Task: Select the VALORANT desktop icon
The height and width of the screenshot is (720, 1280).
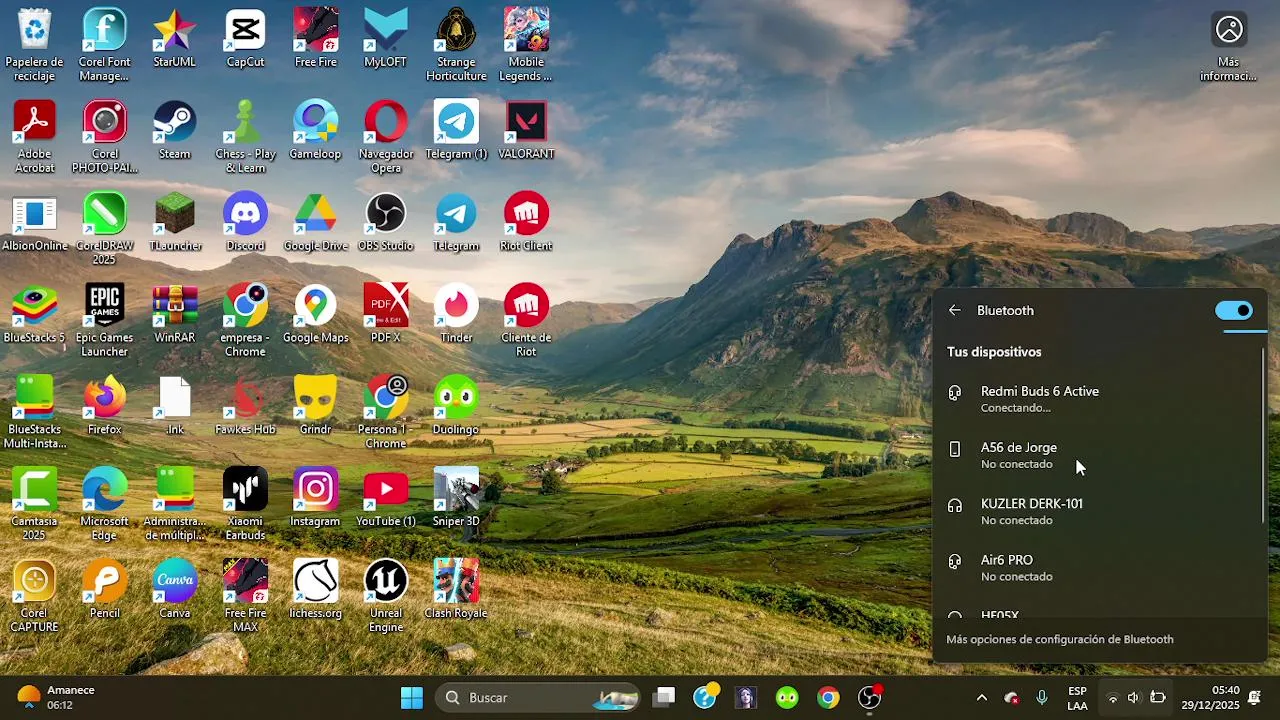Action: pyautogui.click(x=526, y=131)
